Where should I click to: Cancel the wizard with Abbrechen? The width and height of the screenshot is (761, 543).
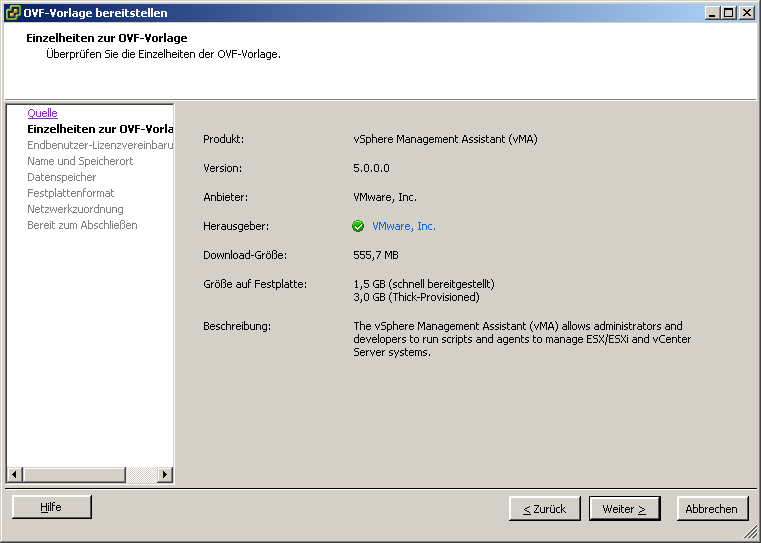[712, 509]
